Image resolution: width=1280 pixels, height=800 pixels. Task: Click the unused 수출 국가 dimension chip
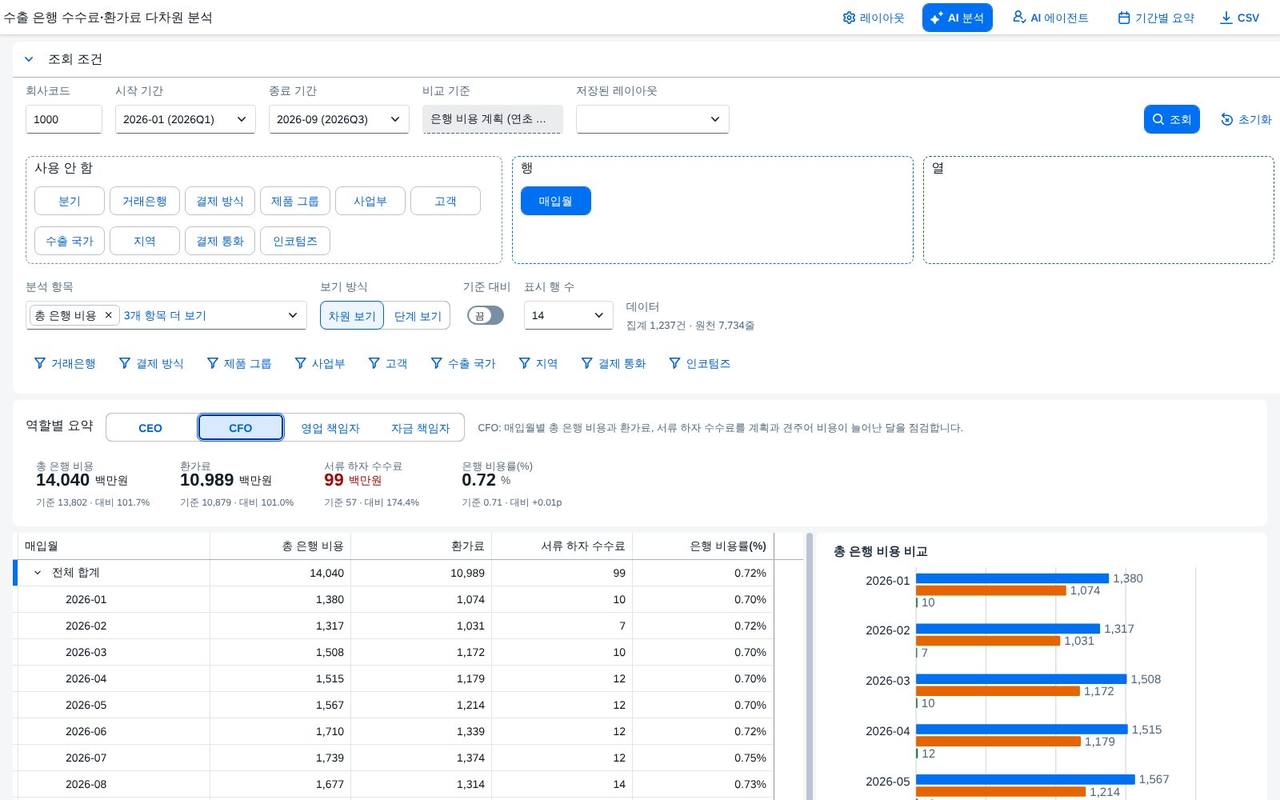[69, 241]
